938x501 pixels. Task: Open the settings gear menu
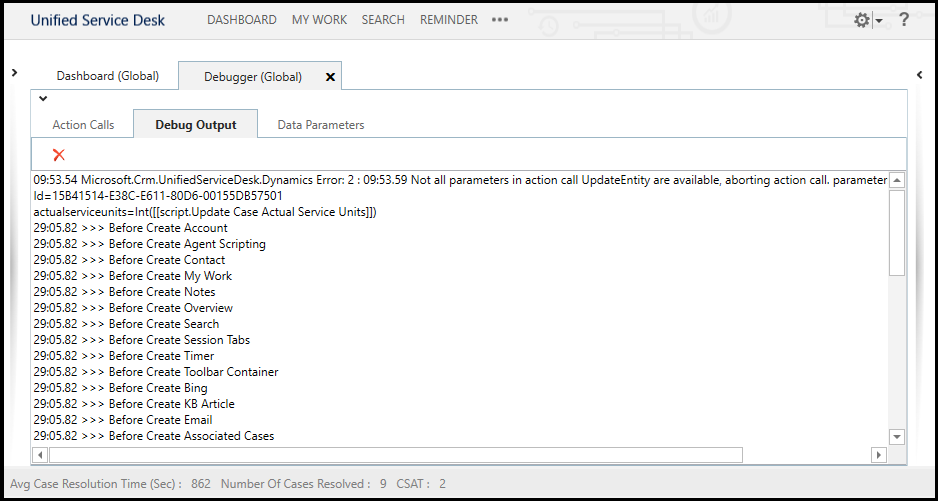861,20
